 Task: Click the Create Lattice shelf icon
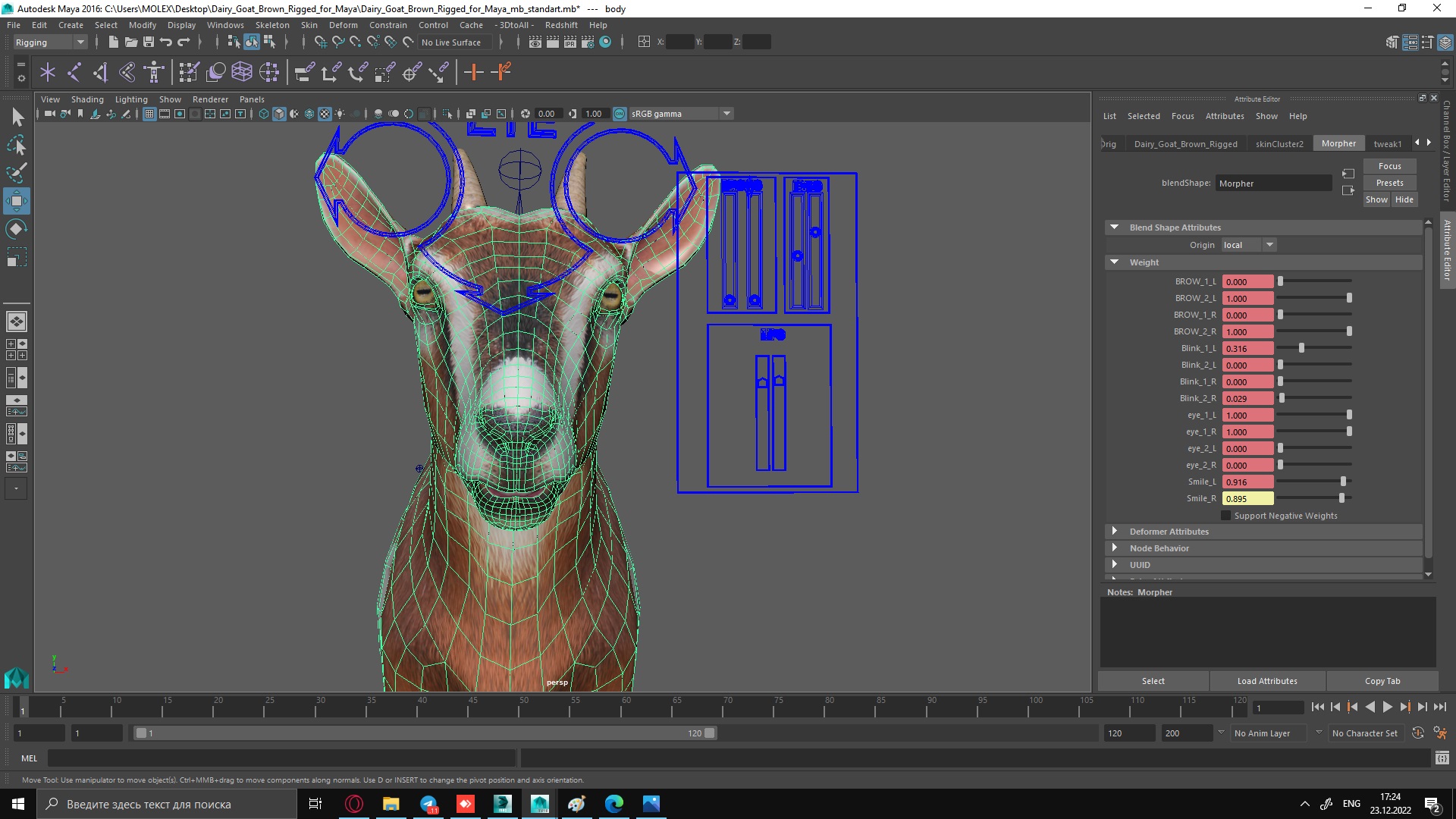pyautogui.click(x=242, y=72)
